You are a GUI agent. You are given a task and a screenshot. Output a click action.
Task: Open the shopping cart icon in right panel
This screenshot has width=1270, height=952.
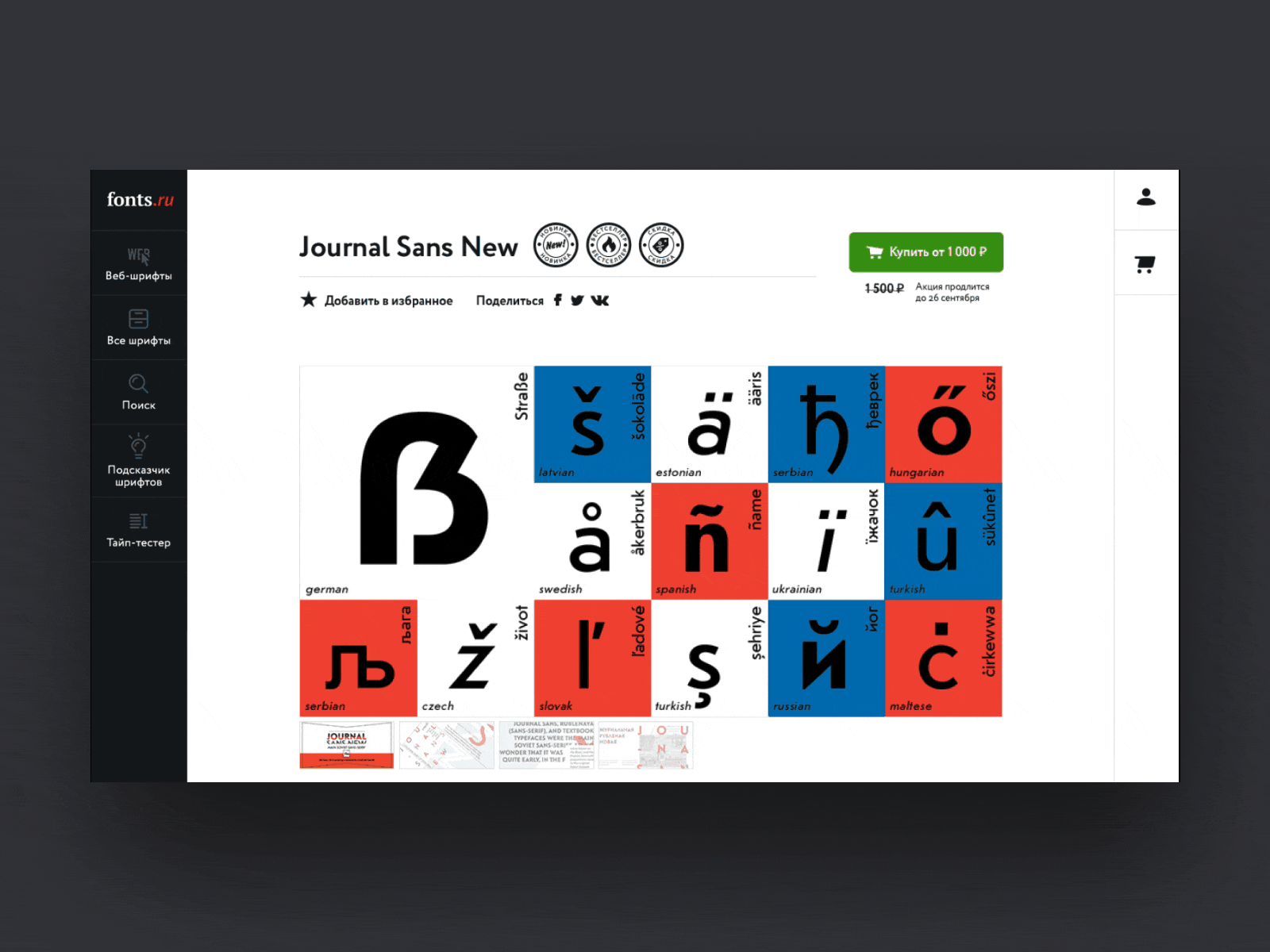(x=1145, y=264)
